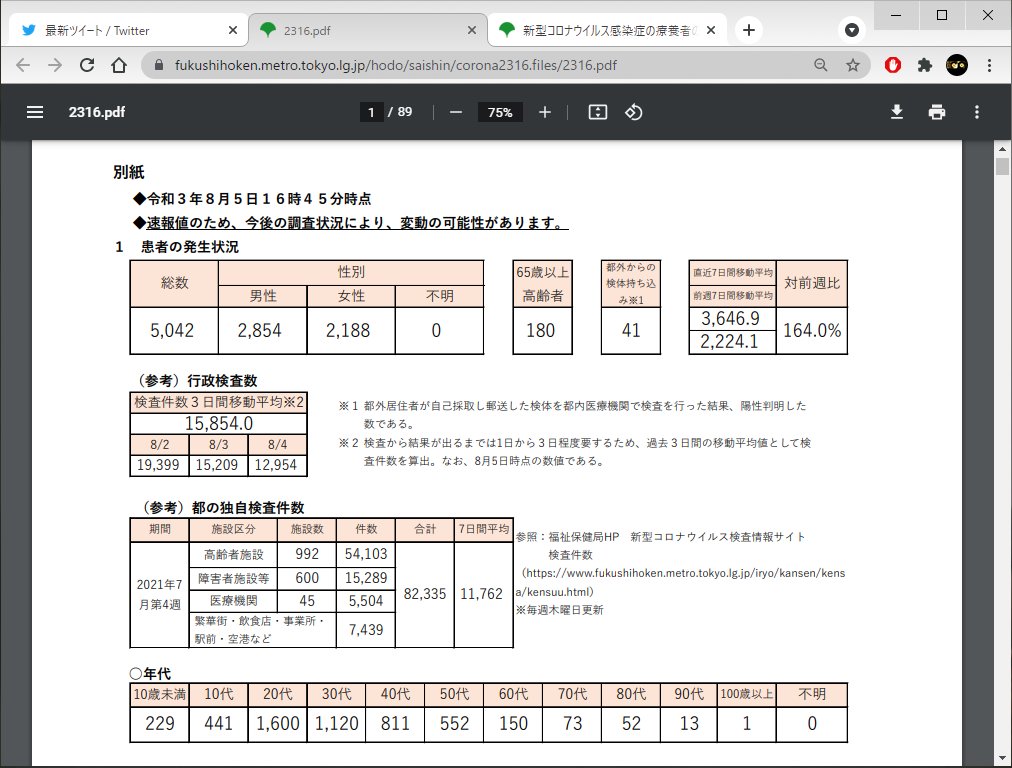1012x768 pixels.
Task: Select the male count 2,854
Action: 259,330
